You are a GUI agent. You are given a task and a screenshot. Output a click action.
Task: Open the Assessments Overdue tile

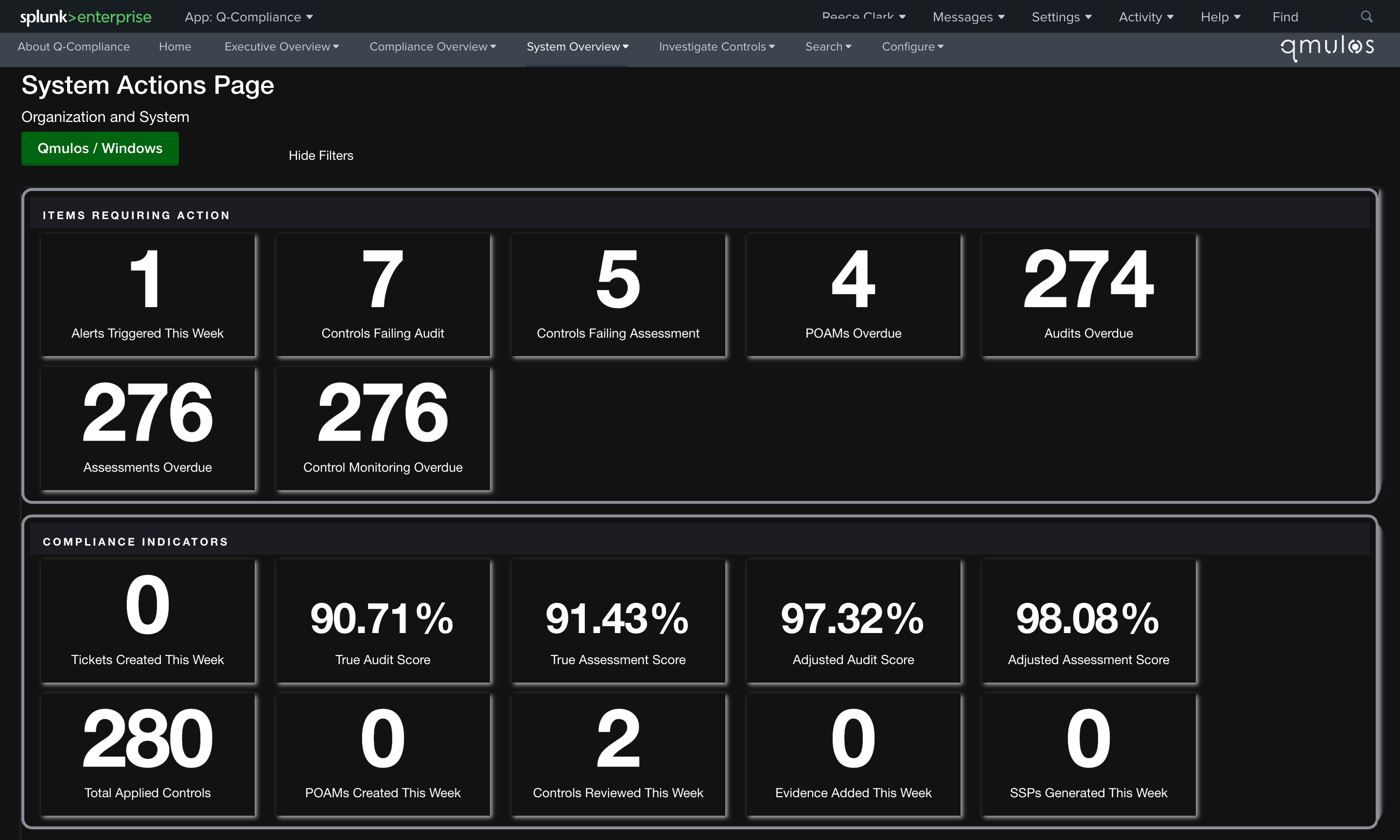(x=147, y=429)
